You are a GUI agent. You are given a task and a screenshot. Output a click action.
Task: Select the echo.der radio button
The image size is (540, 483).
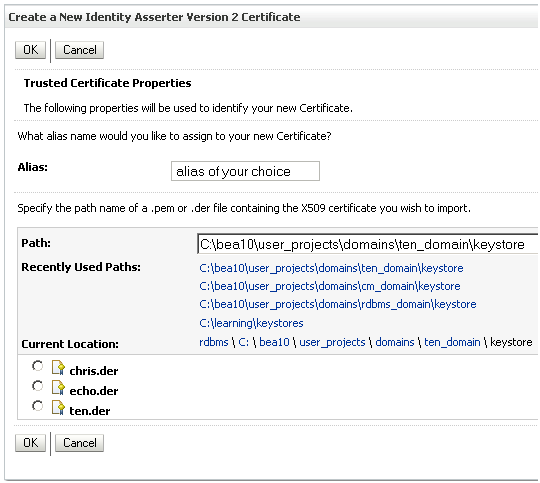38,386
